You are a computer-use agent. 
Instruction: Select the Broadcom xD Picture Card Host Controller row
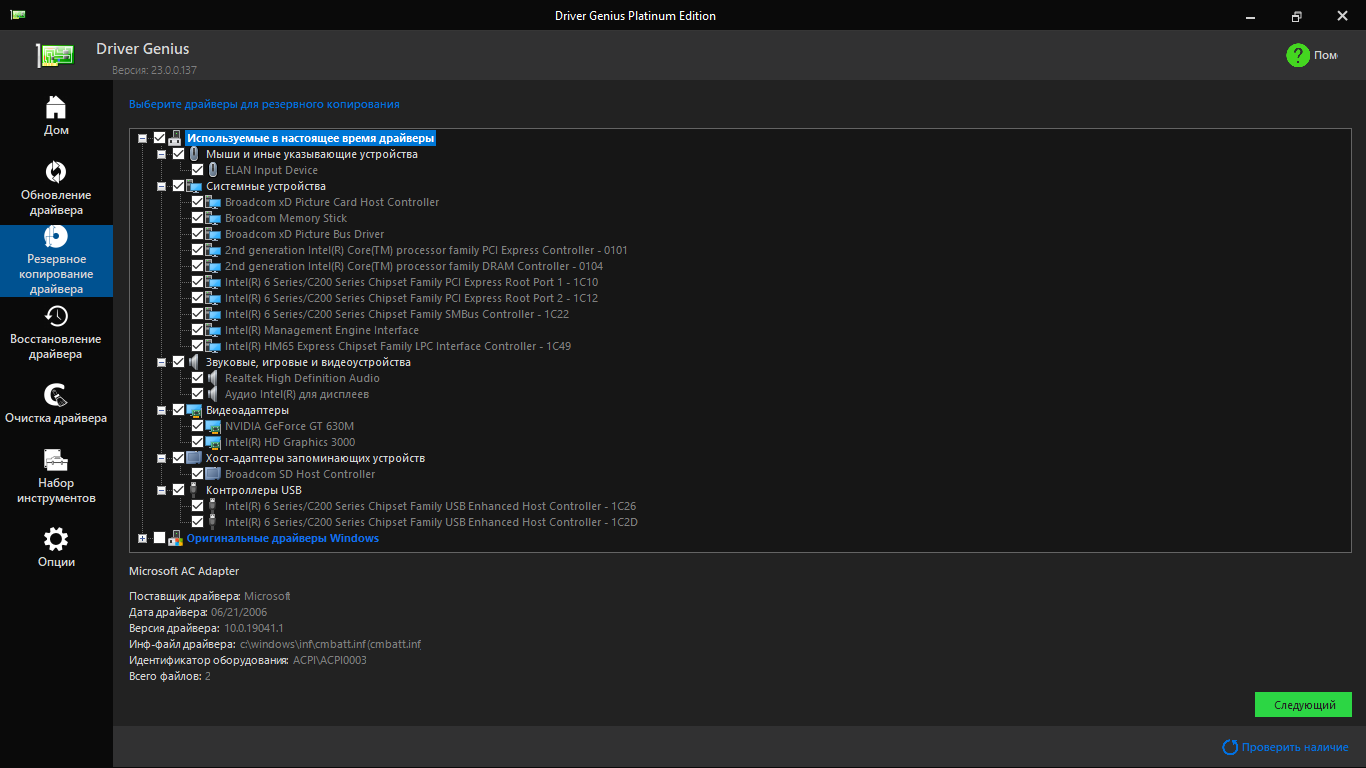pyautogui.click(x=332, y=202)
